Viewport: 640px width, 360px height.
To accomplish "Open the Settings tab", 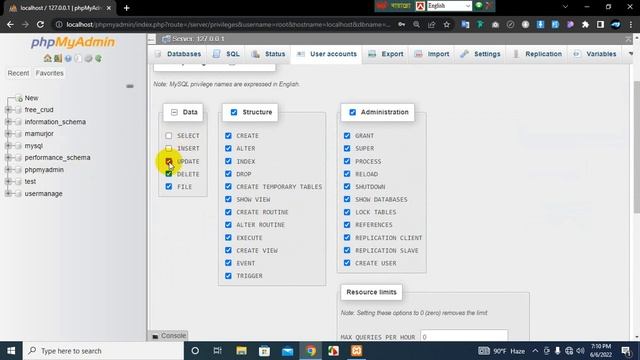I will [480, 54].
